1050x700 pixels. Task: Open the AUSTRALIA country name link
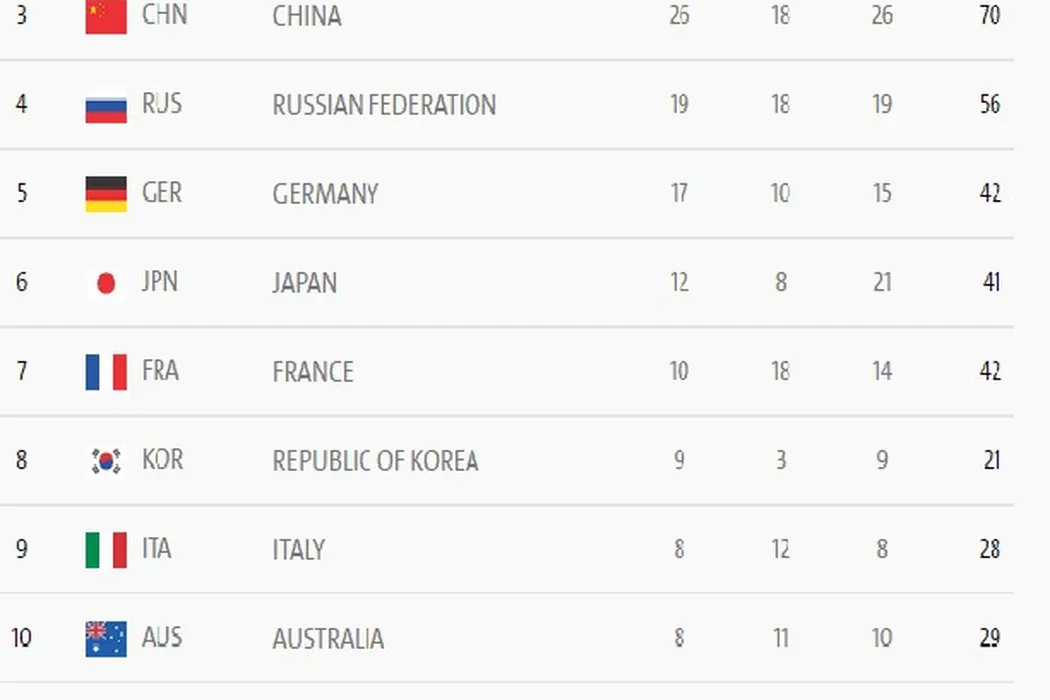[328, 639]
